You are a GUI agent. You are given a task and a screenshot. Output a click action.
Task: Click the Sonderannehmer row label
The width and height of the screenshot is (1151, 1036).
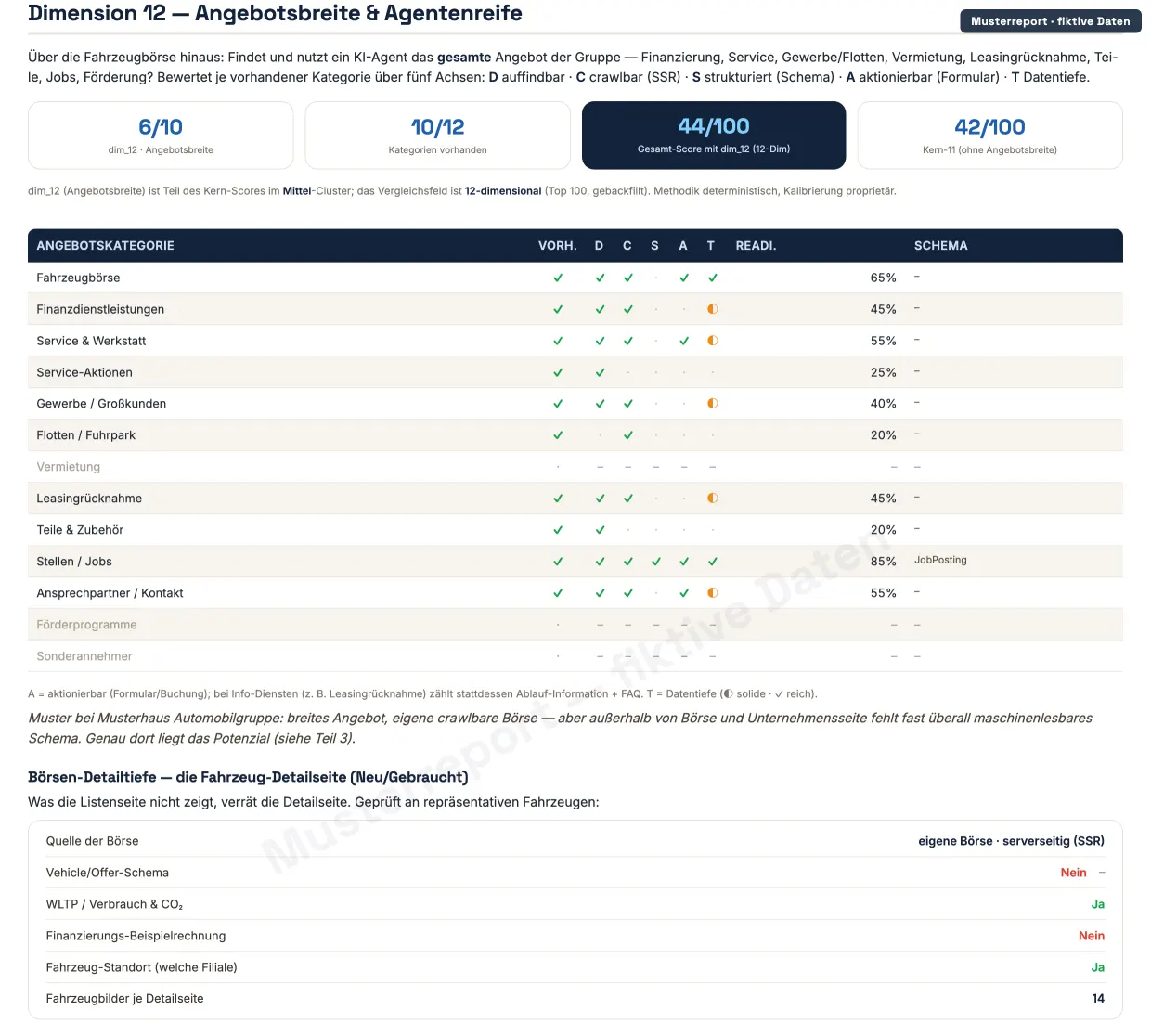[x=84, y=656]
